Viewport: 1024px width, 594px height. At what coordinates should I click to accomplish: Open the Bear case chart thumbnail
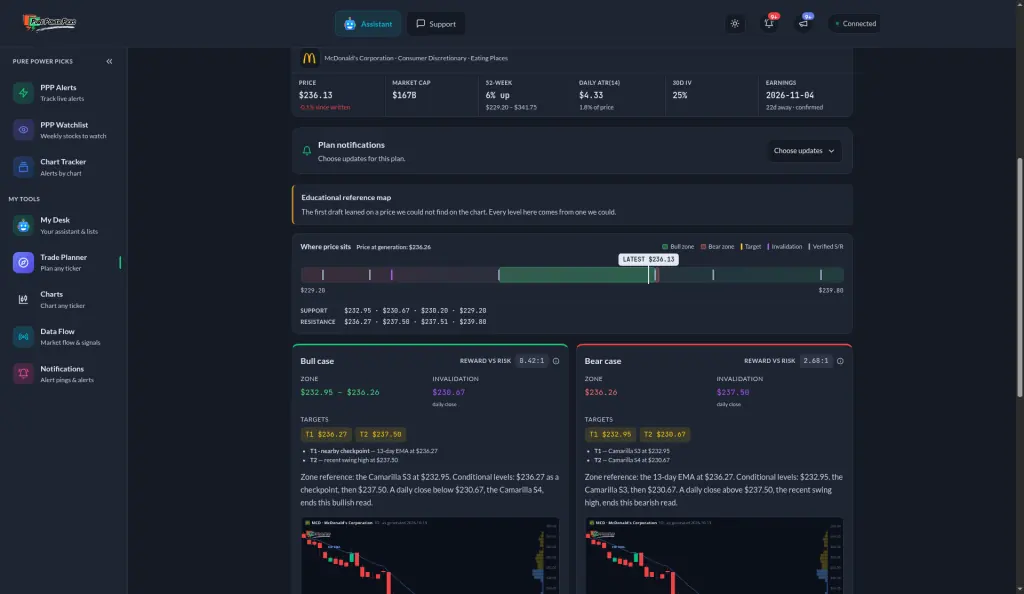coord(714,555)
